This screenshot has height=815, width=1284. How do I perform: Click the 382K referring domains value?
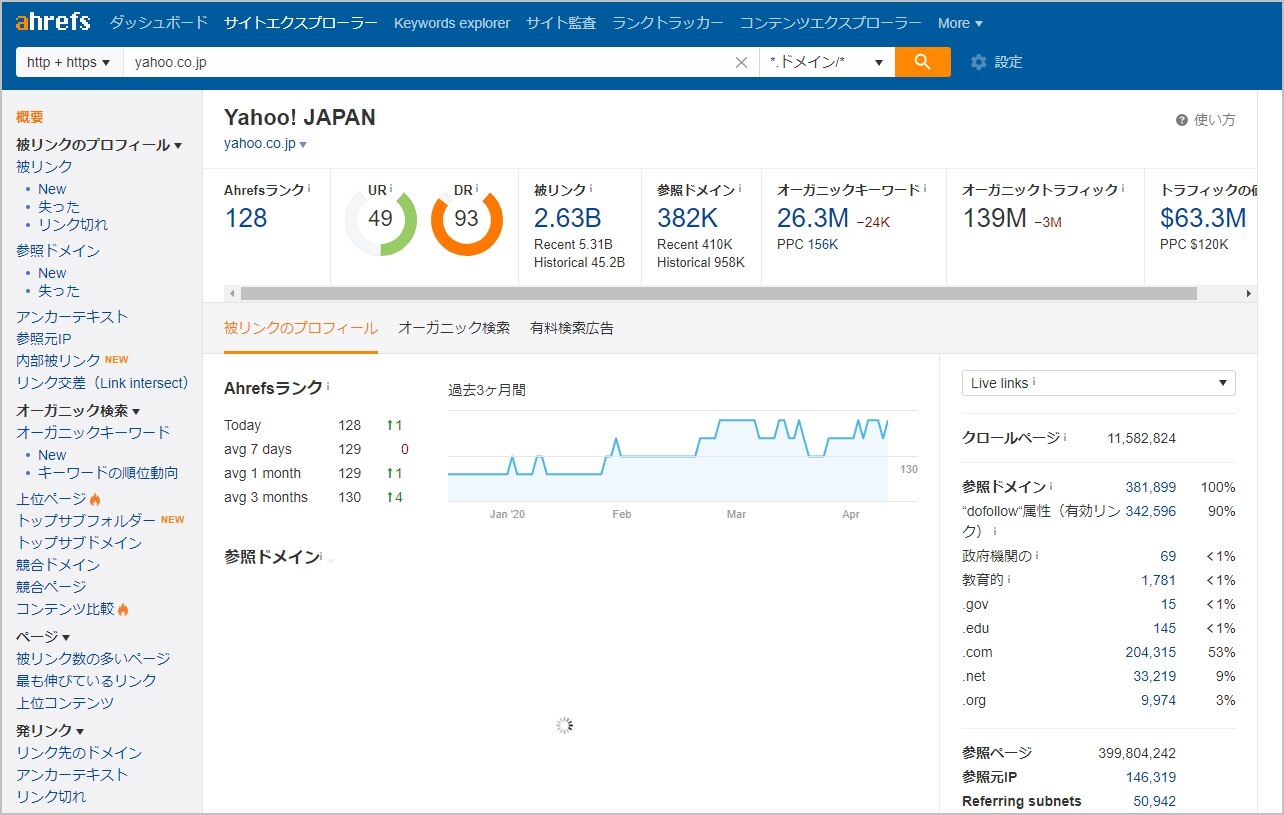(689, 218)
